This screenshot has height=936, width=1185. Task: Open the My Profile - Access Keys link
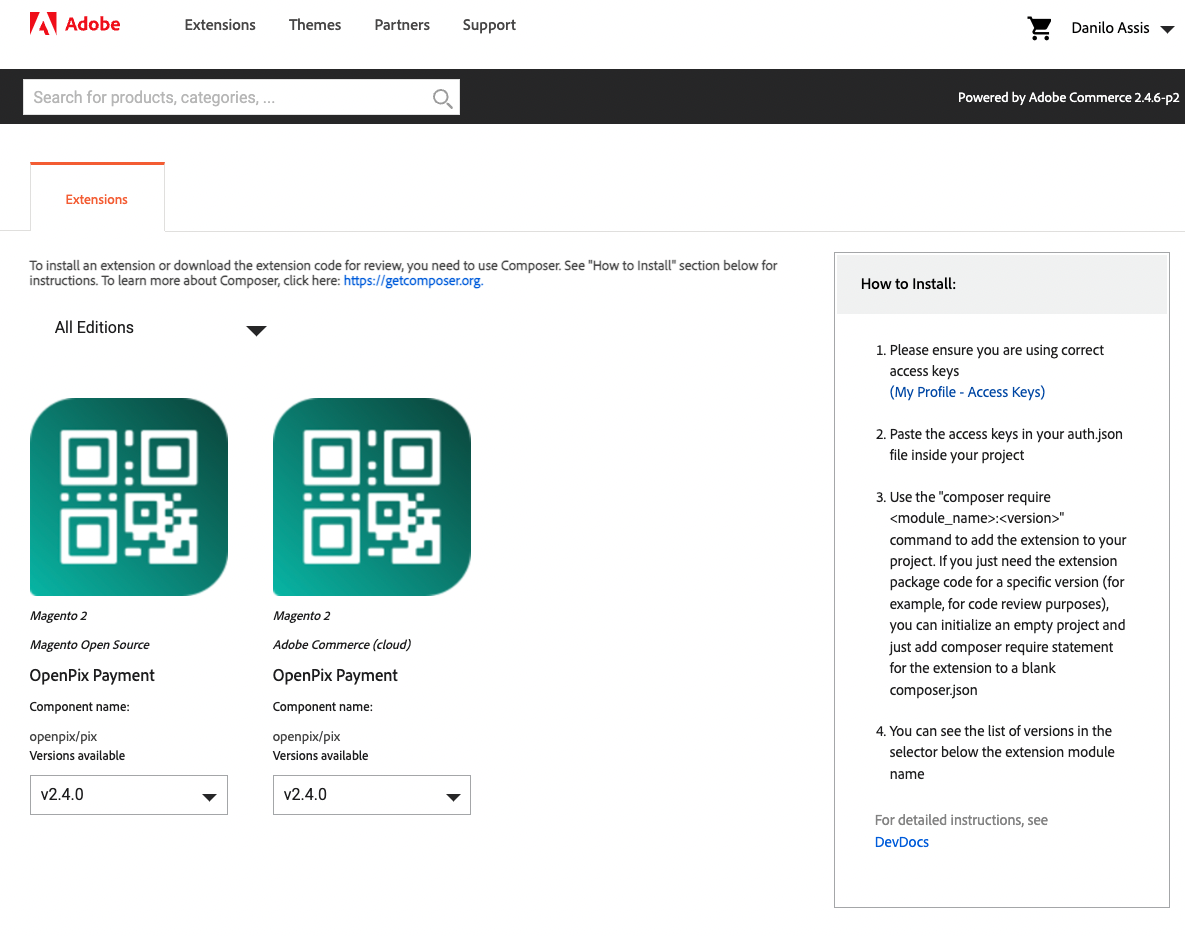(967, 392)
